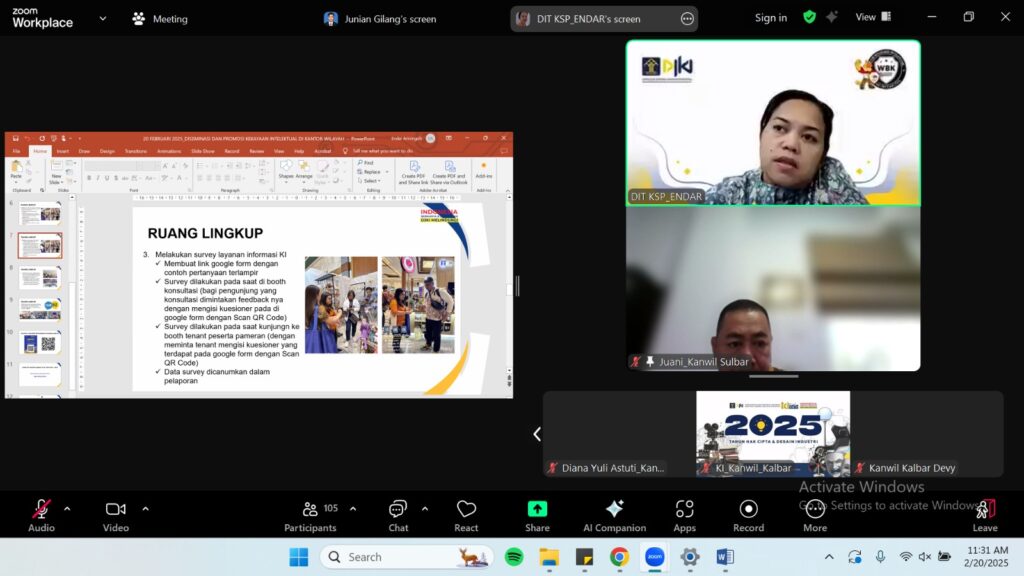Click the Sign in link

click(770, 18)
